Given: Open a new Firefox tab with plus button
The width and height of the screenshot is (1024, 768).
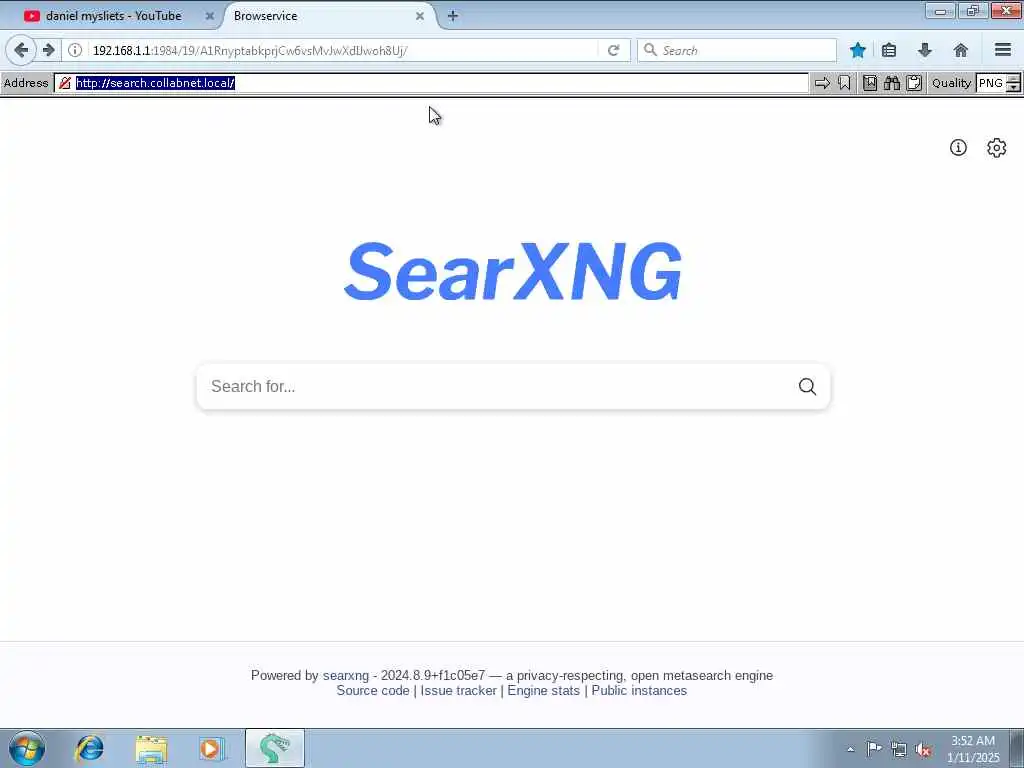Looking at the screenshot, I should 453,16.
